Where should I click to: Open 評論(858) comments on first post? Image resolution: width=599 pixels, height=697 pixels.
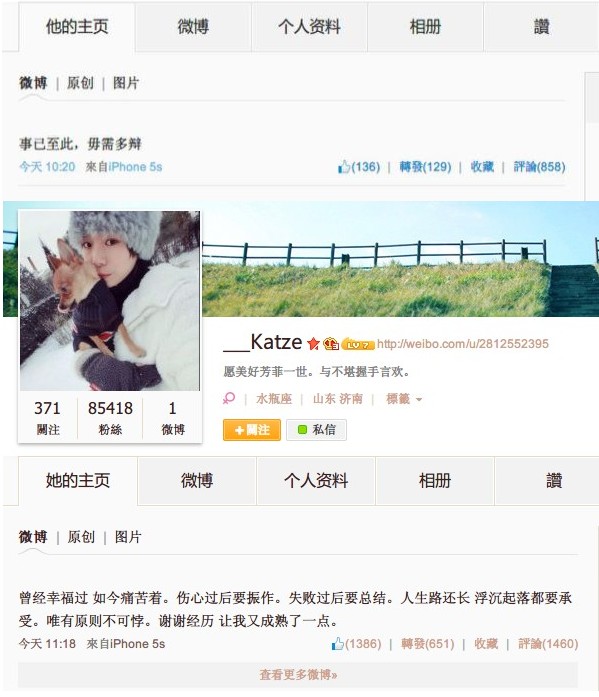click(539, 167)
